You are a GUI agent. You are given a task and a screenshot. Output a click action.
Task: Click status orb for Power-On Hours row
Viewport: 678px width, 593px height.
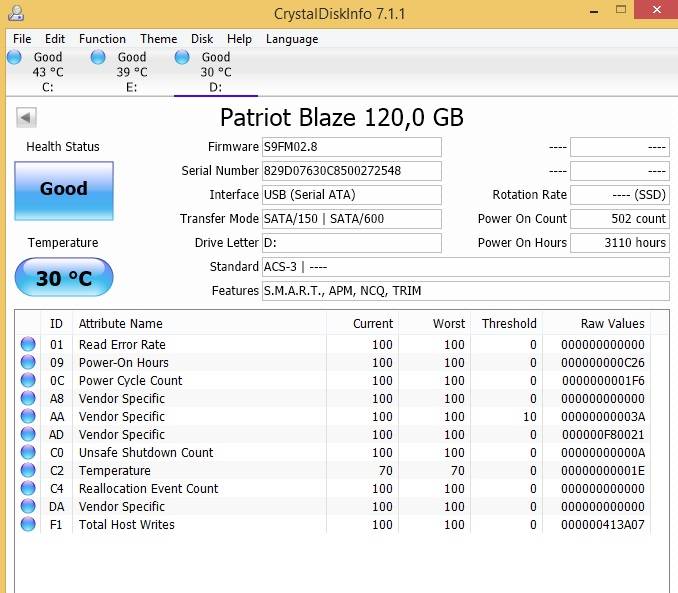[x=28, y=362]
